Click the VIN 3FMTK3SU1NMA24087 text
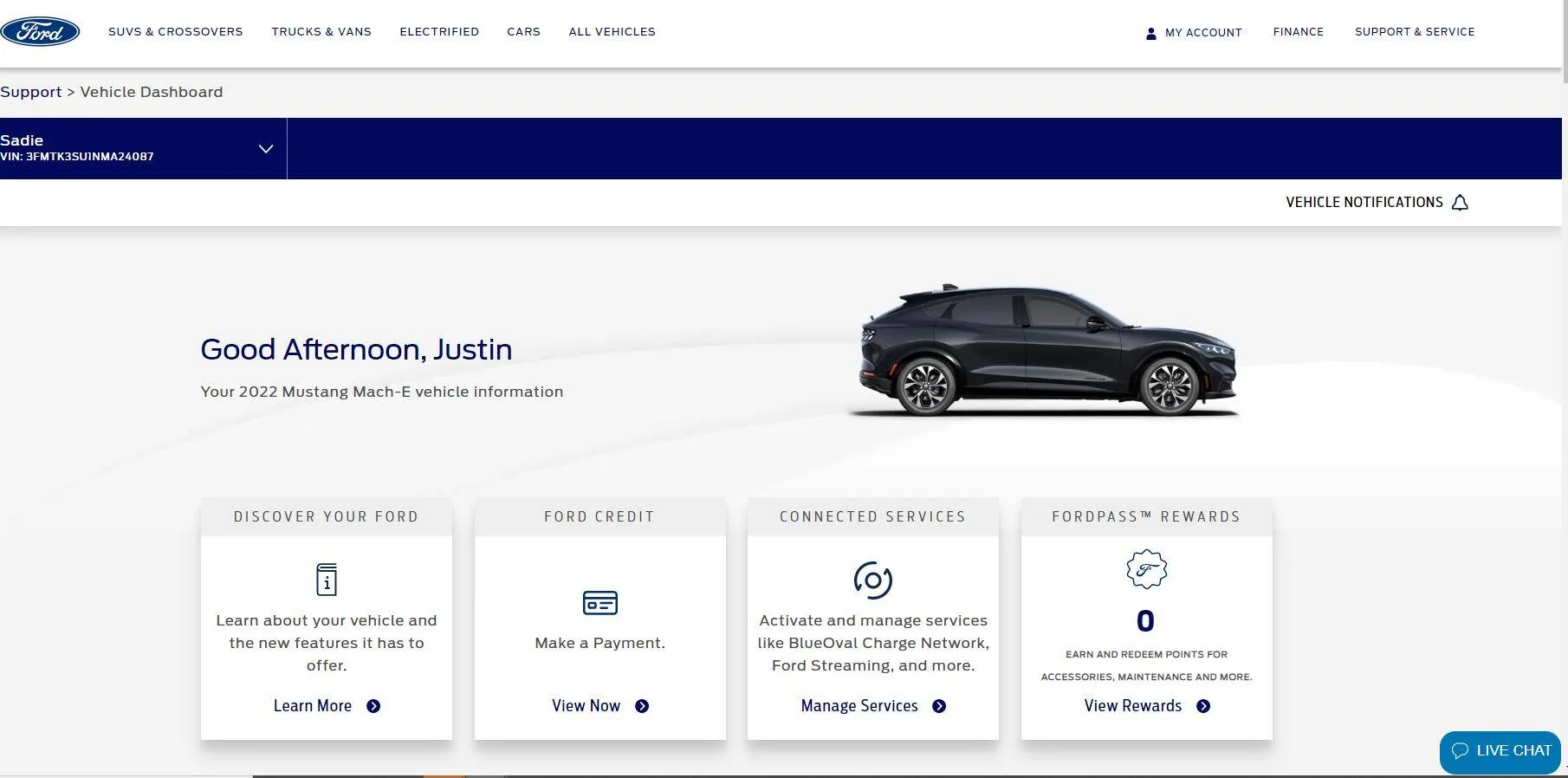This screenshot has height=778, width=1568. click(x=77, y=157)
